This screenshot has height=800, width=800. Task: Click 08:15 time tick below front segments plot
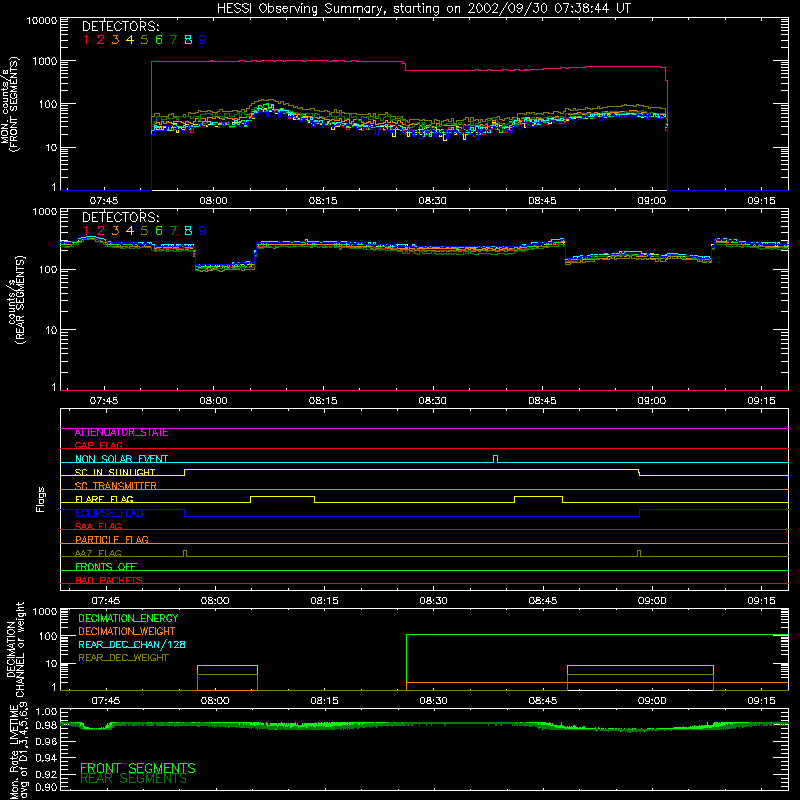(323, 201)
